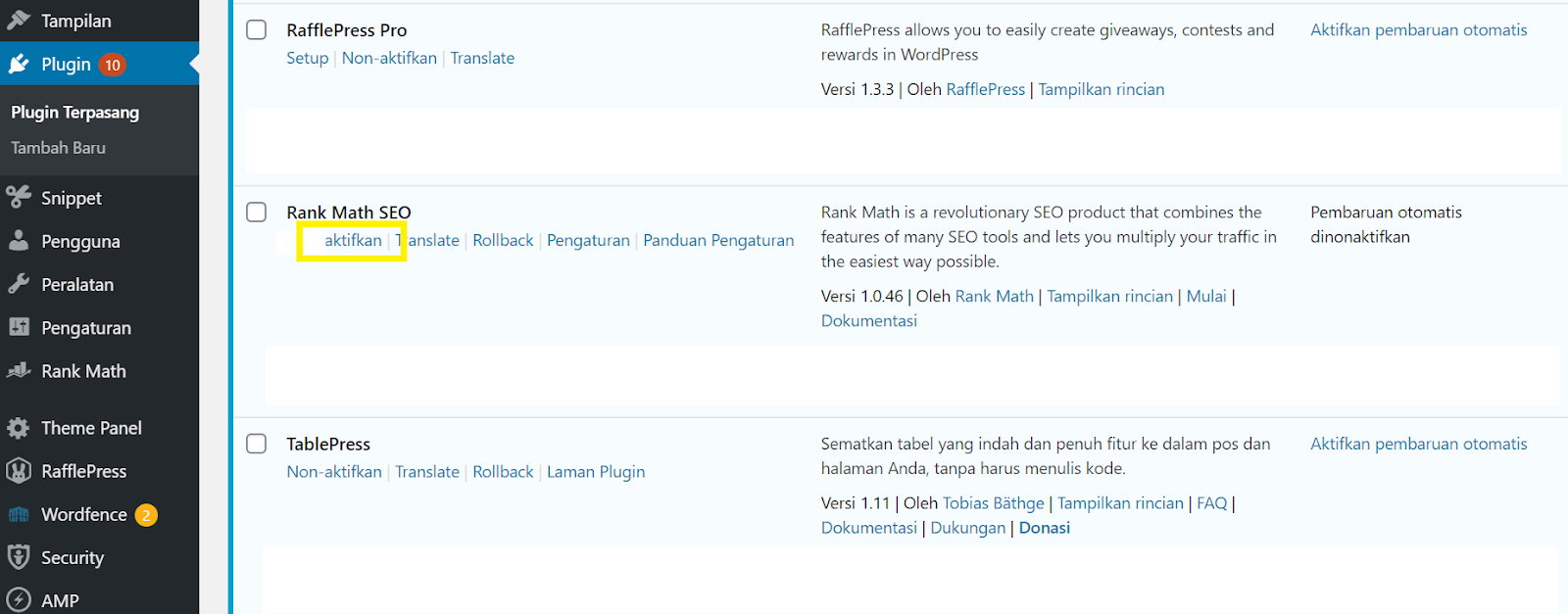
Task: Tick the RafflePress Pro checkbox
Action: pos(257,29)
